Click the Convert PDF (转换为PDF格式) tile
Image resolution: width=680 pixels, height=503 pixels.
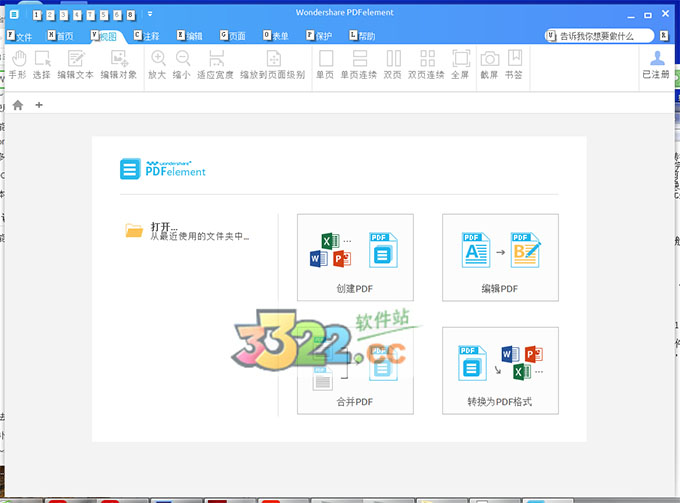click(x=500, y=371)
